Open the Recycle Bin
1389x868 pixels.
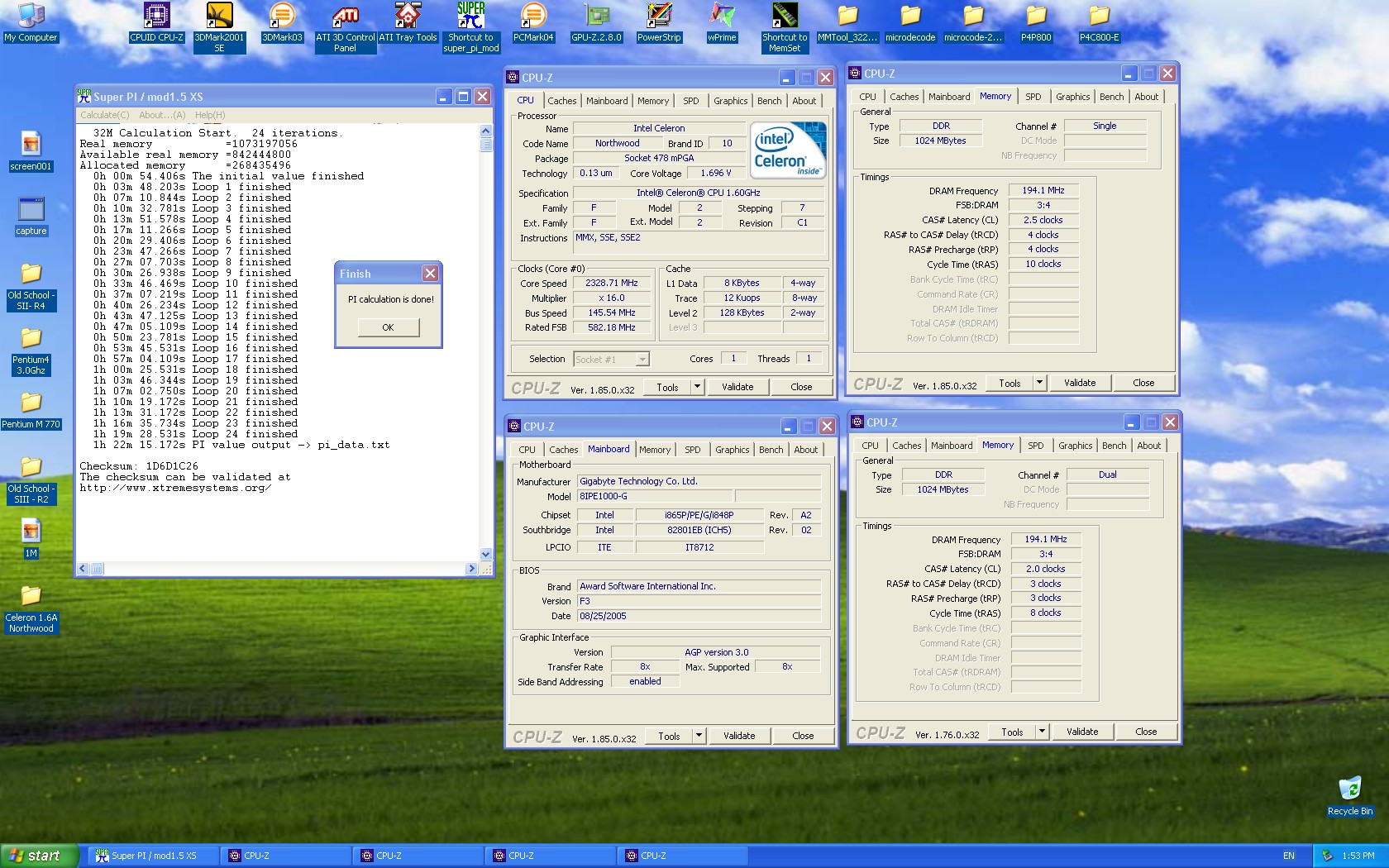pos(1349,796)
